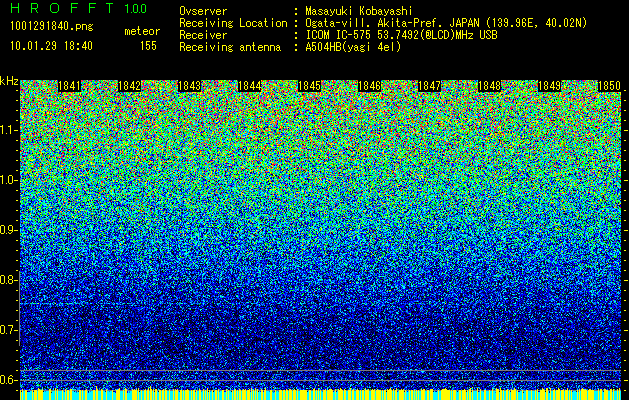Click the 1843 time marker
Image resolution: width=629 pixels, height=400 pixels.
189,86
